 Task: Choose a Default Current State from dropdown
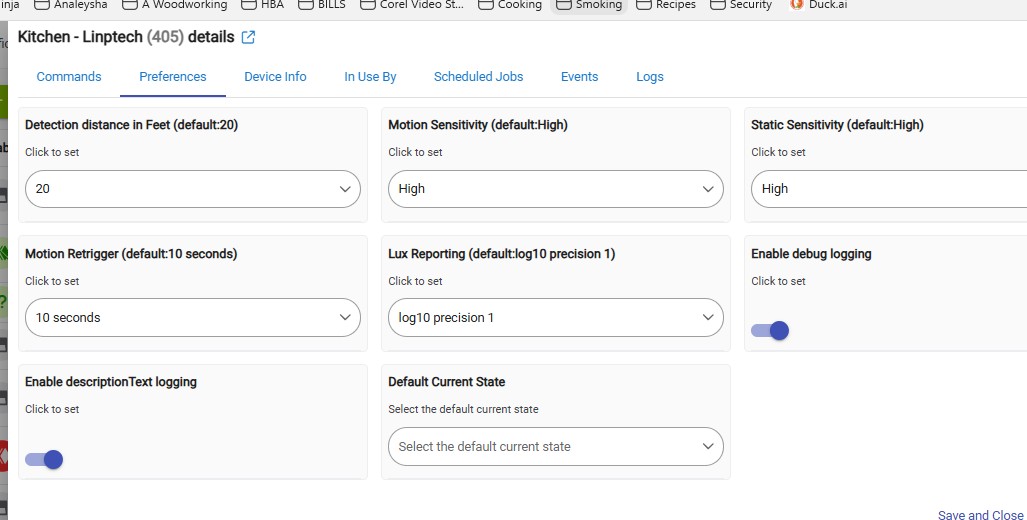[555, 446]
